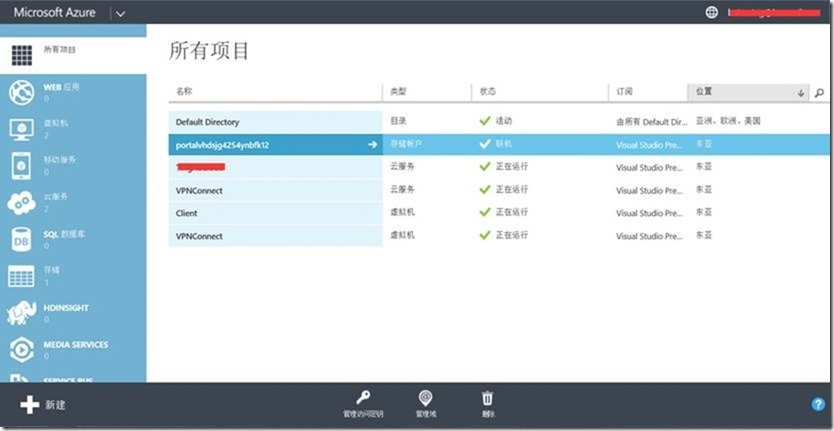The height and width of the screenshot is (431, 834).
Task: Click 东亚 location in Client row
Action: 704,212
